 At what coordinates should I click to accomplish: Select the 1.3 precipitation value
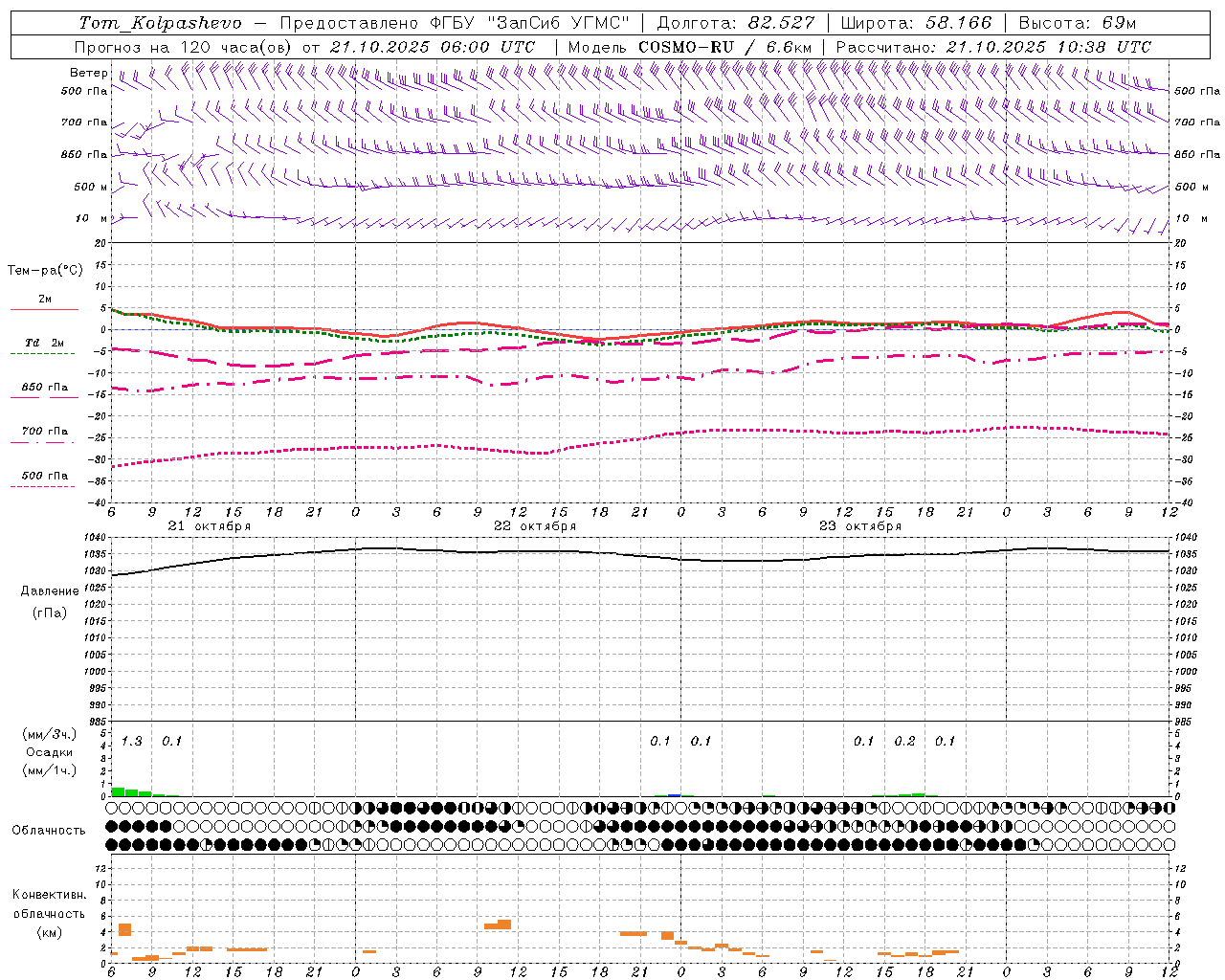(x=132, y=742)
